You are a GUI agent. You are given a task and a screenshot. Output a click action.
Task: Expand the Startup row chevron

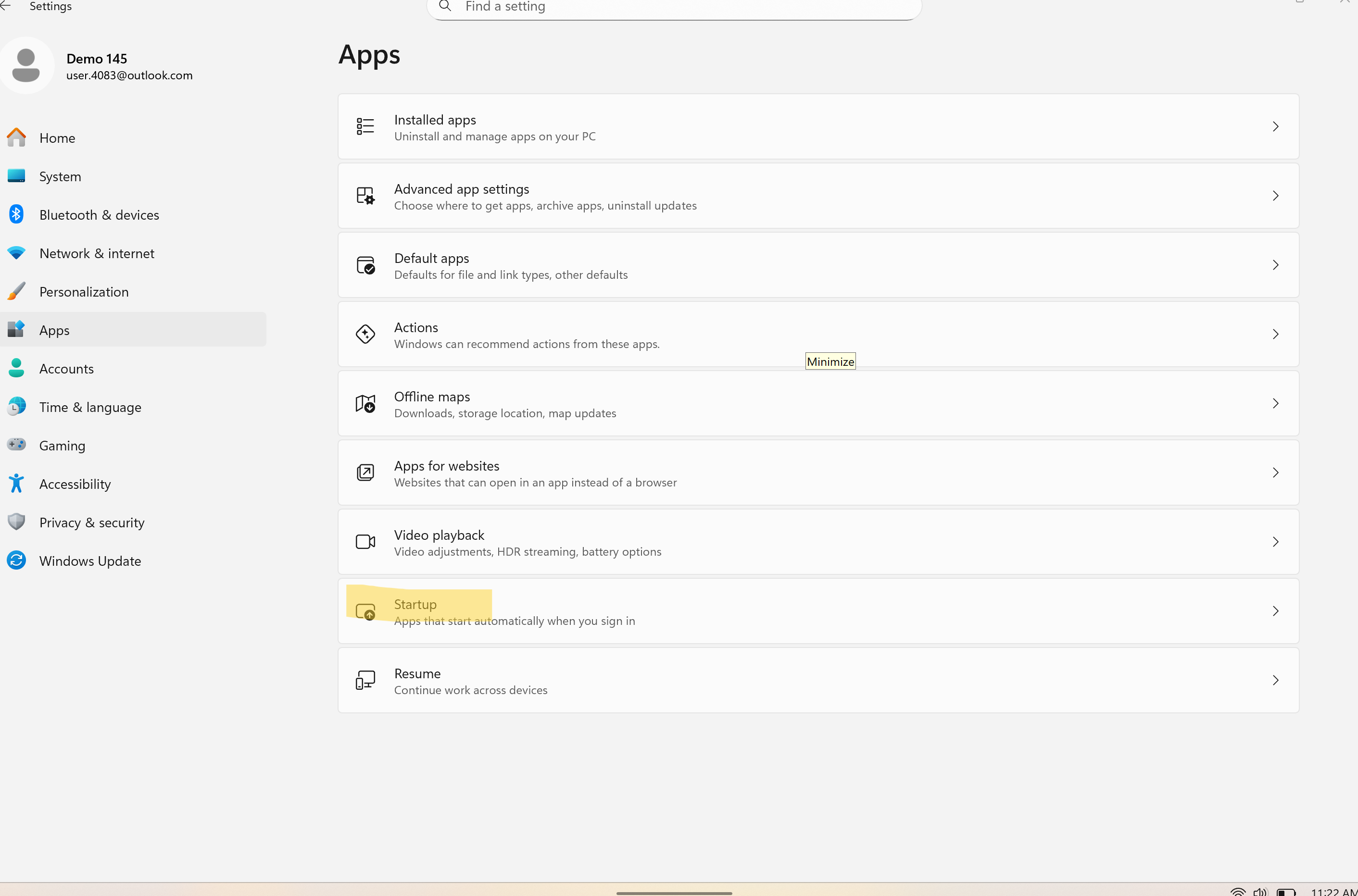pyautogui.click(x=1275, y=611)
